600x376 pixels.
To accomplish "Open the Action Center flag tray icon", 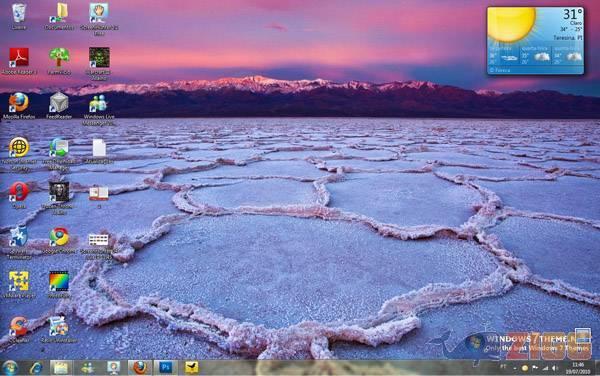I will 535,368.
